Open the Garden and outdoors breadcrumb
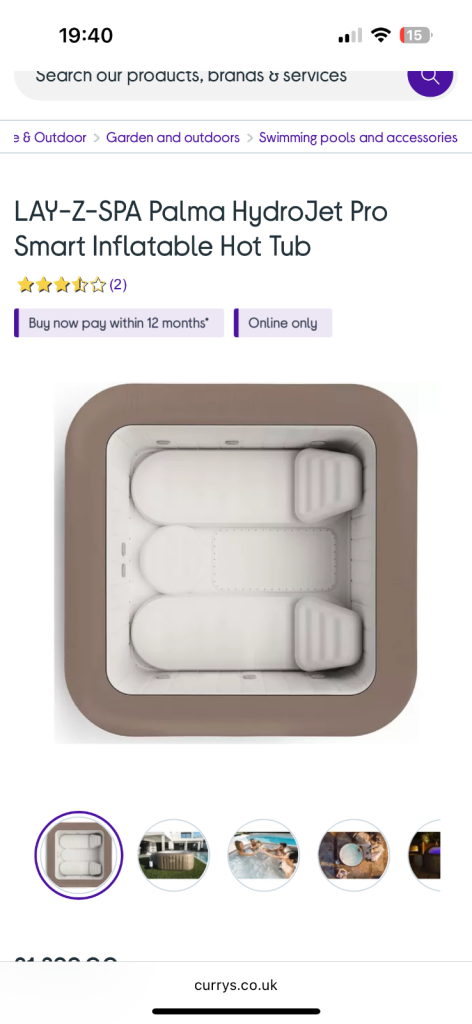Screen dimensions: 472x1024 tap(173, 138)
